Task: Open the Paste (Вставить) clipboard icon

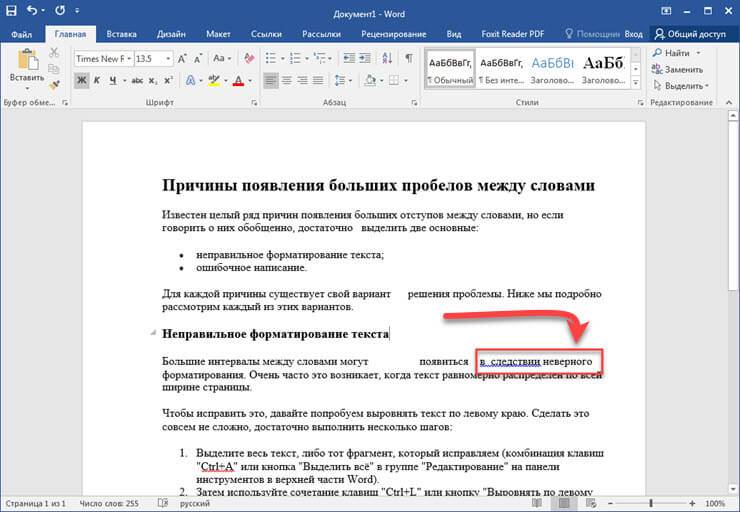Action: pyautogui.click(x=27, y=60)
